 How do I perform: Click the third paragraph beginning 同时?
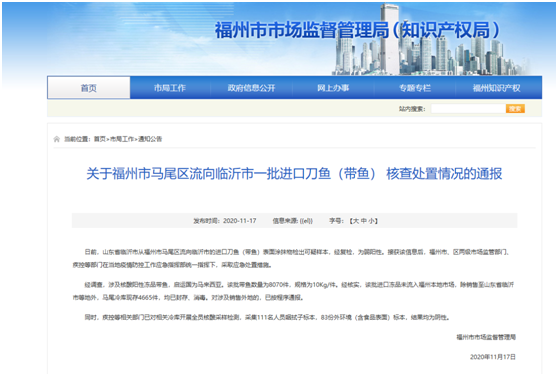tap(267, 317)
